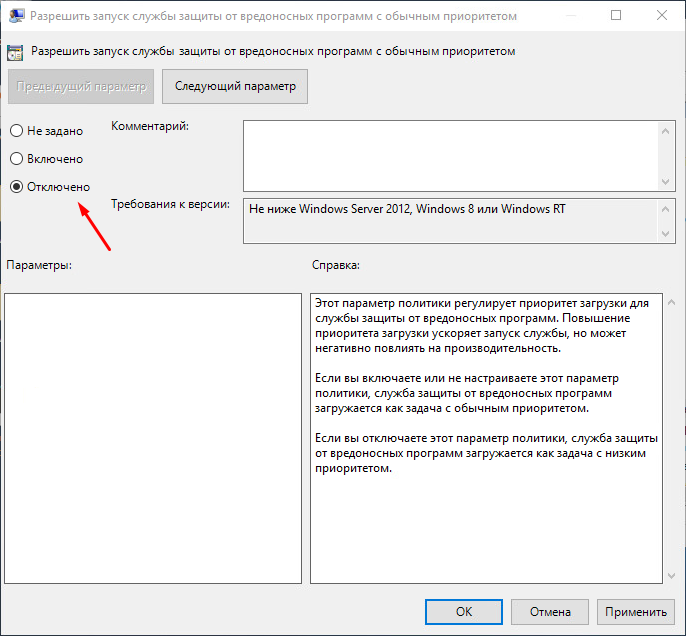Choose the "Отключено" radio button
This screenshot has width=686, height=636.
pos(17,187)
